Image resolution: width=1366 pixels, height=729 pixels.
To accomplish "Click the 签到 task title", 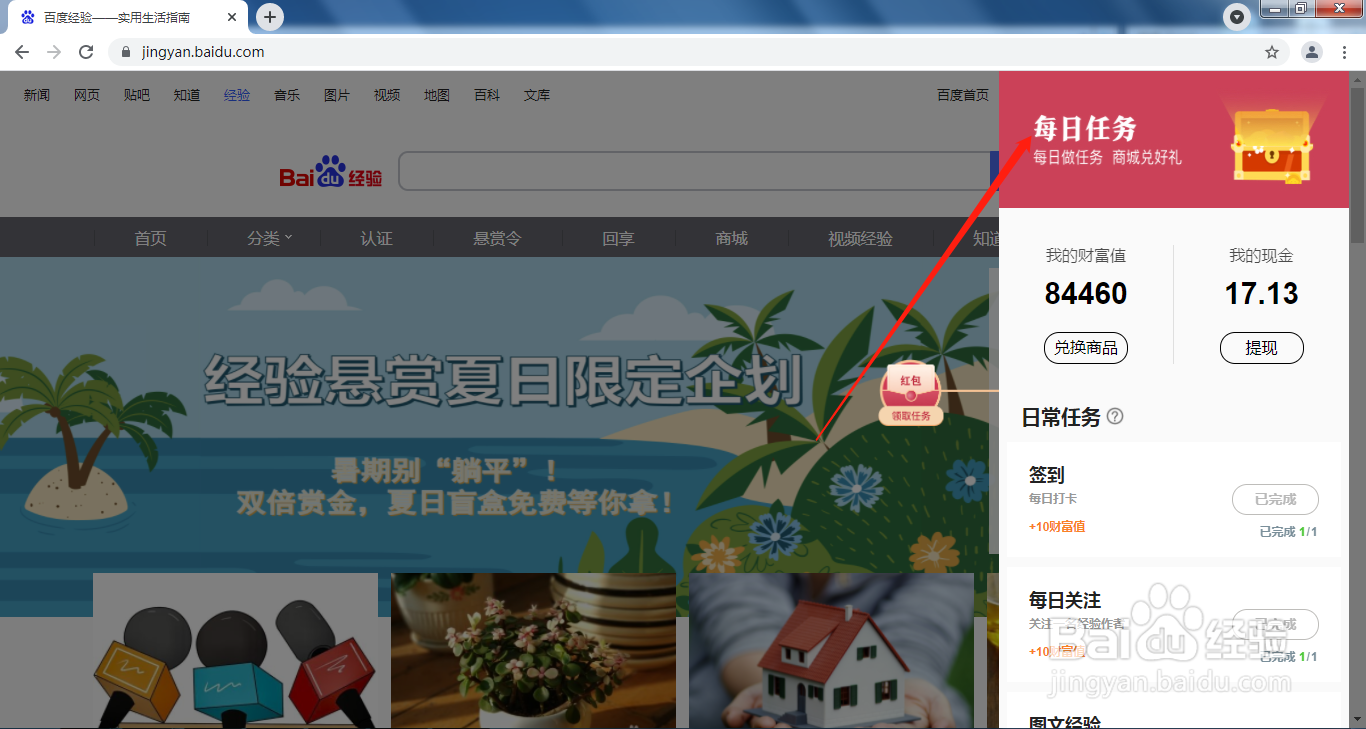I will (1047, 475).
